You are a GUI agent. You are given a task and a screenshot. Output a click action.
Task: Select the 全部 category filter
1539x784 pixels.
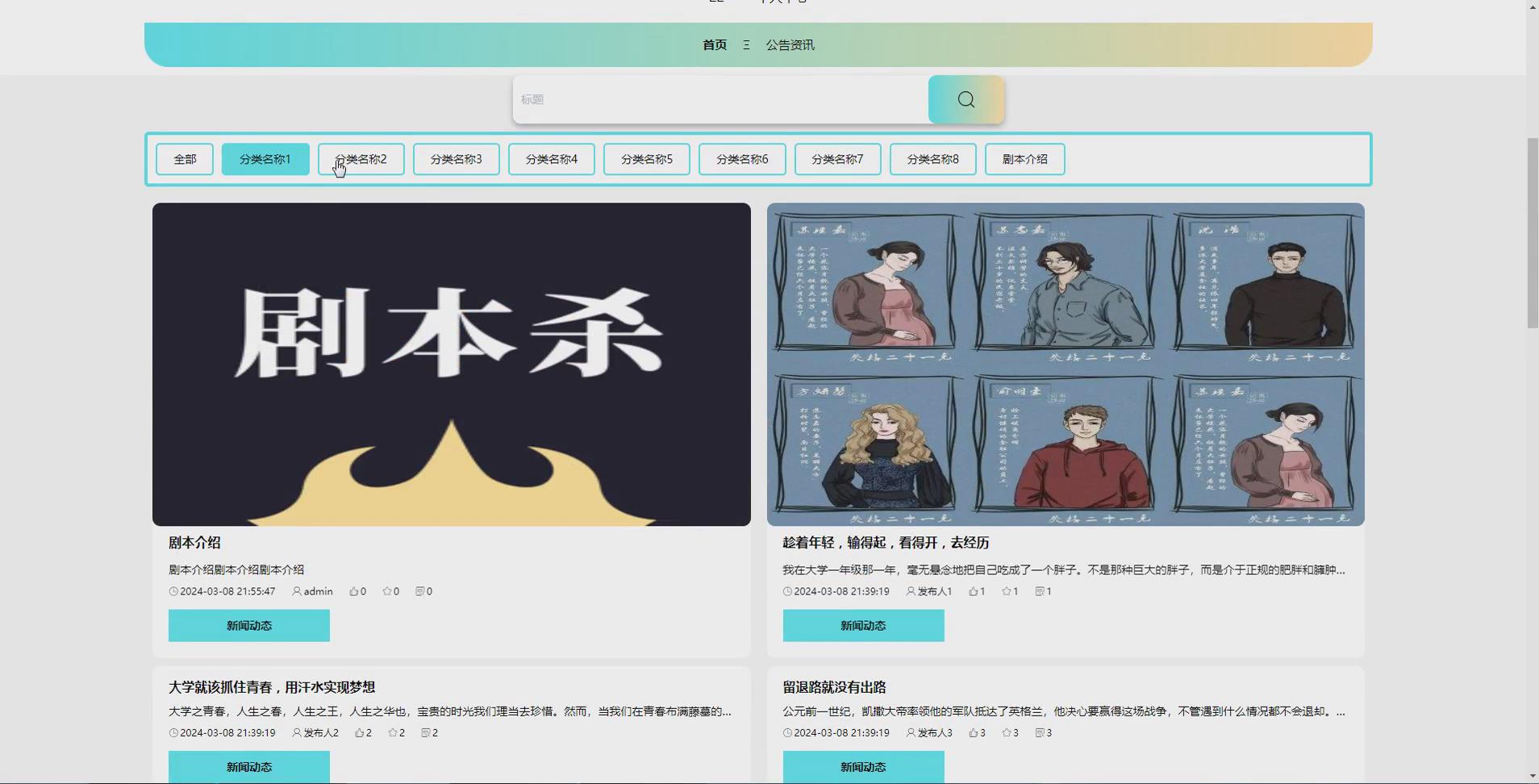tap(184, 159)
